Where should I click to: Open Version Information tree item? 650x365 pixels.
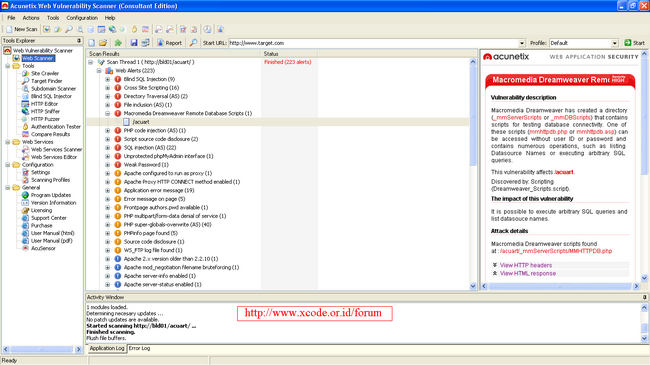(x=53, y=202)
